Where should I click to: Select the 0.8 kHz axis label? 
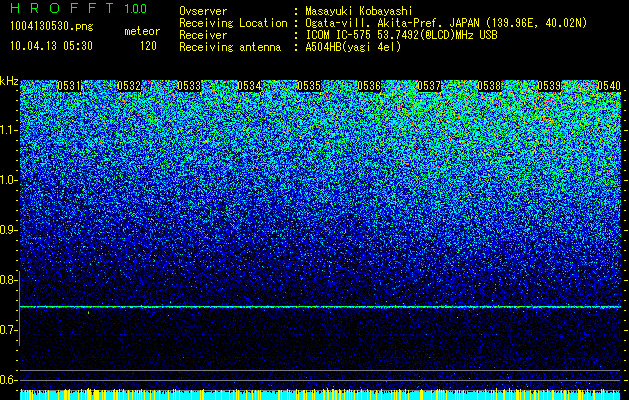coord(8,280)
